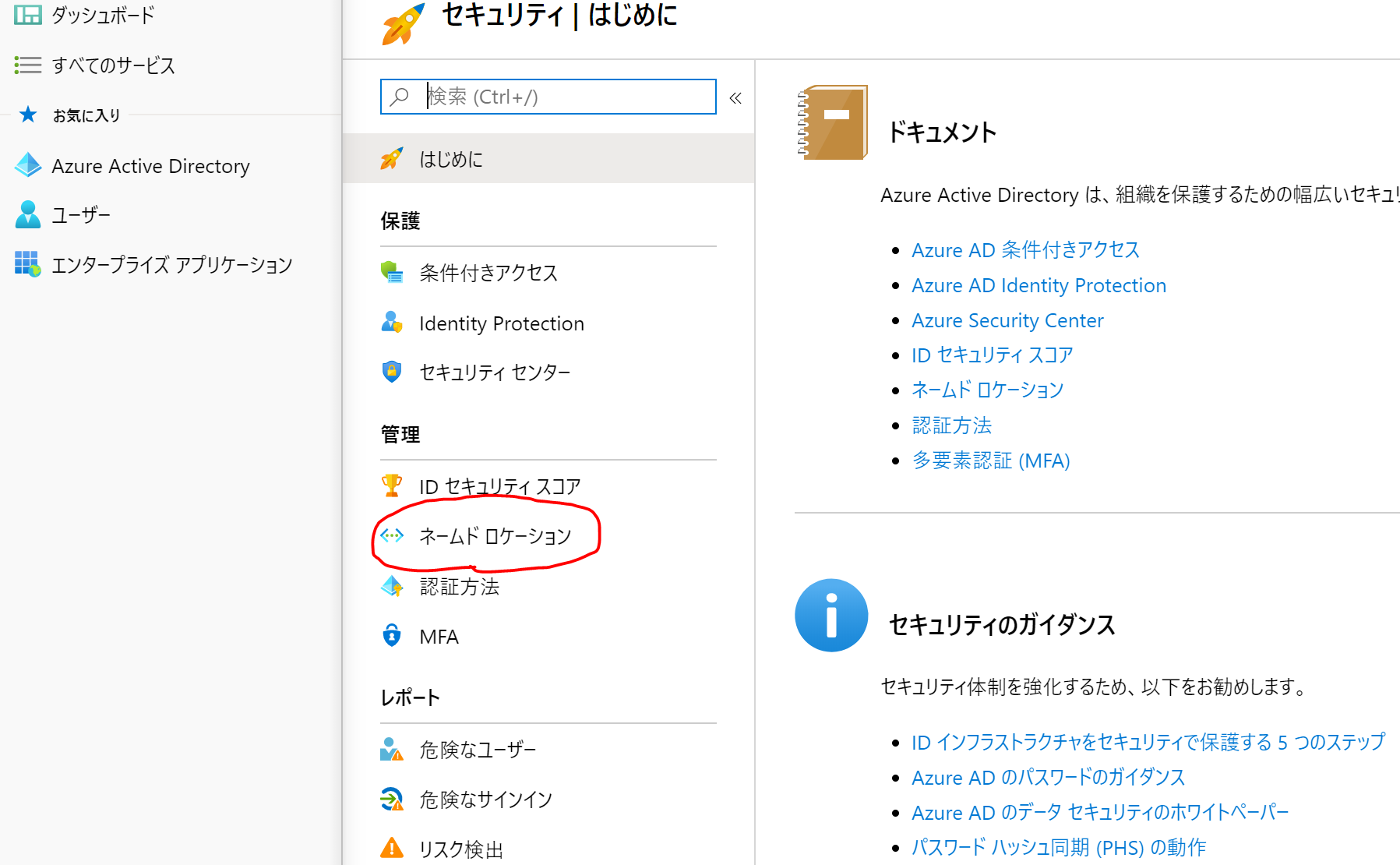Click the magnifier icon in search box
The height and width of the screenshot is (865, 1400).
point(400,97)
